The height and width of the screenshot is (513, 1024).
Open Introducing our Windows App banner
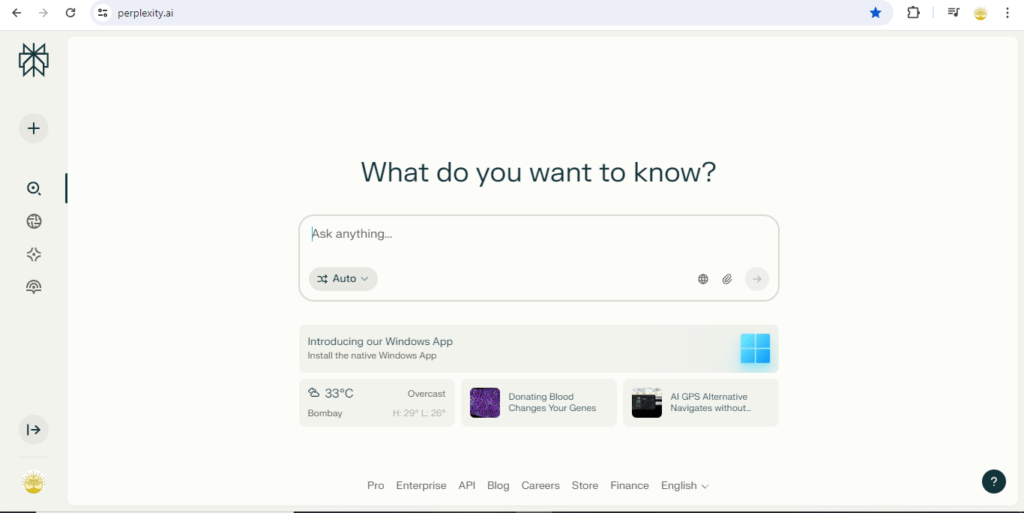point(538,349)
